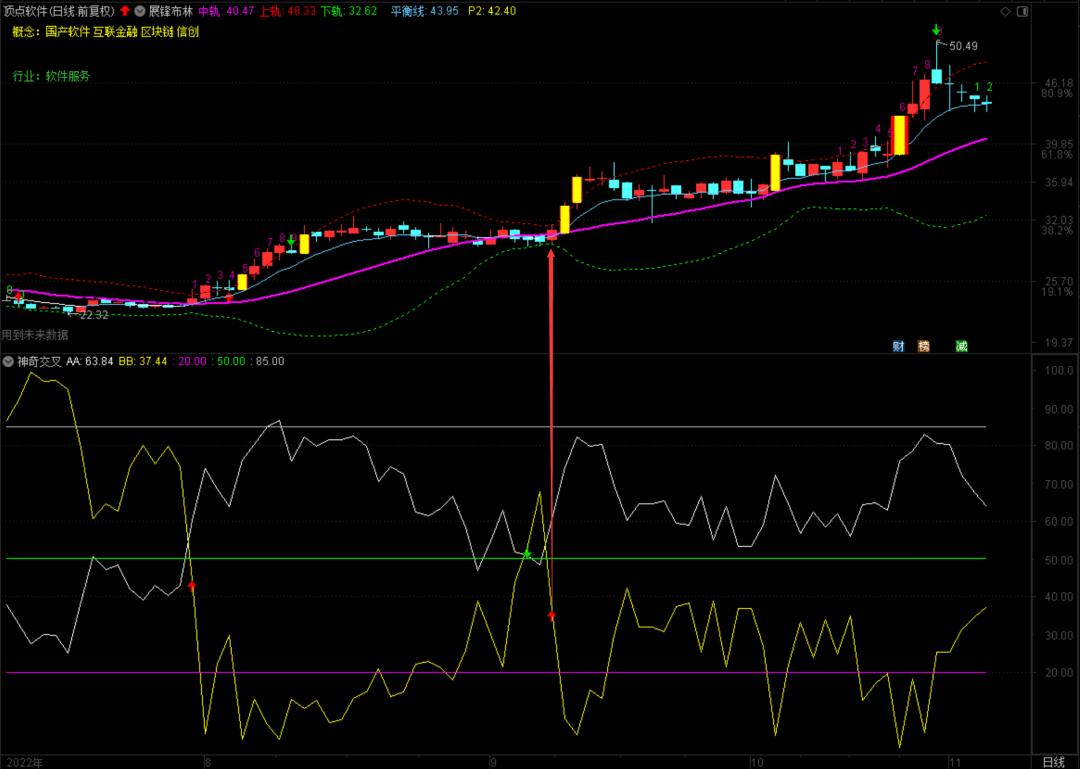
Task: Click the red marker on yellow line near August
Action: tap(191, 584)
